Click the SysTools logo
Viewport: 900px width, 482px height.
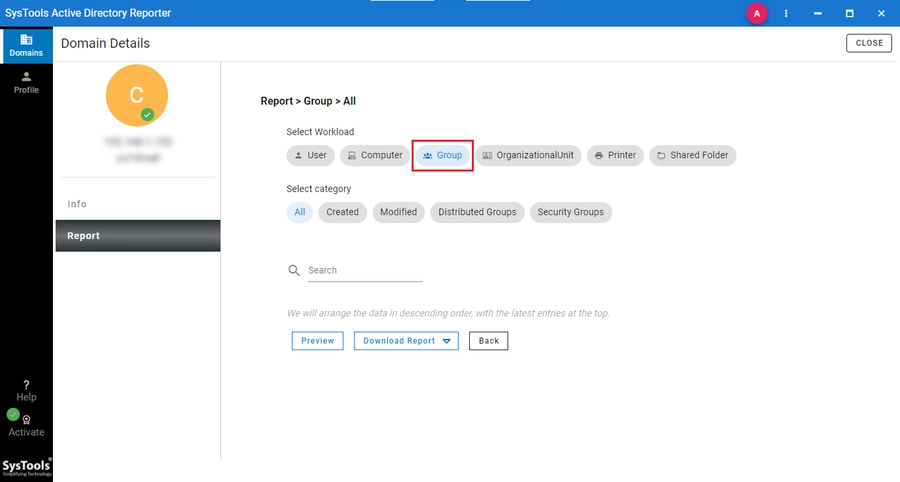pyautogui.click(x=26, y=468)
